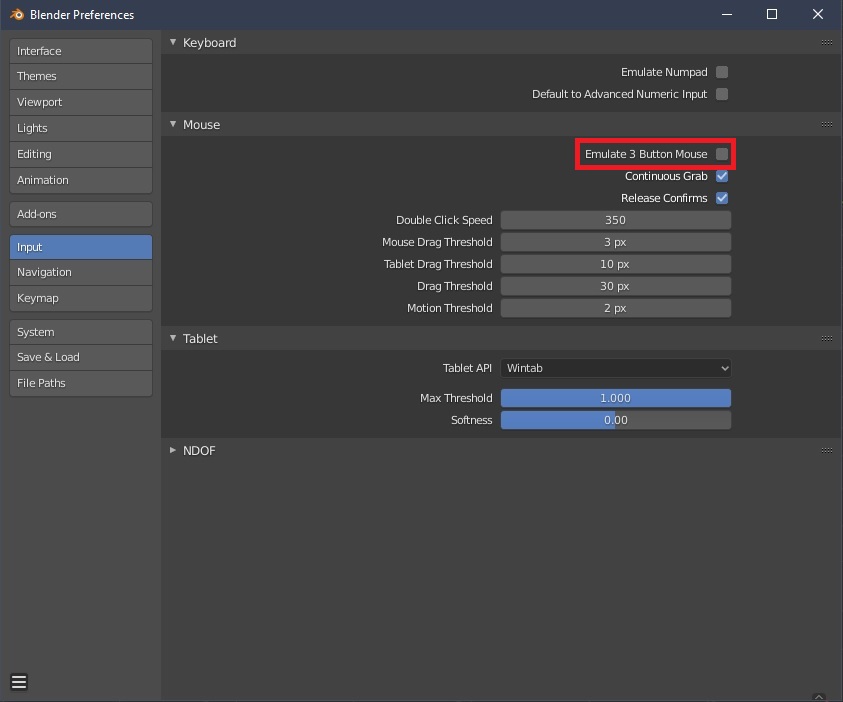Image resolution: width=843 pixels, height=702 pixels.
Task: Uncheck Release Confirms option
Action: pyautogui.click(x=722, y=198)
